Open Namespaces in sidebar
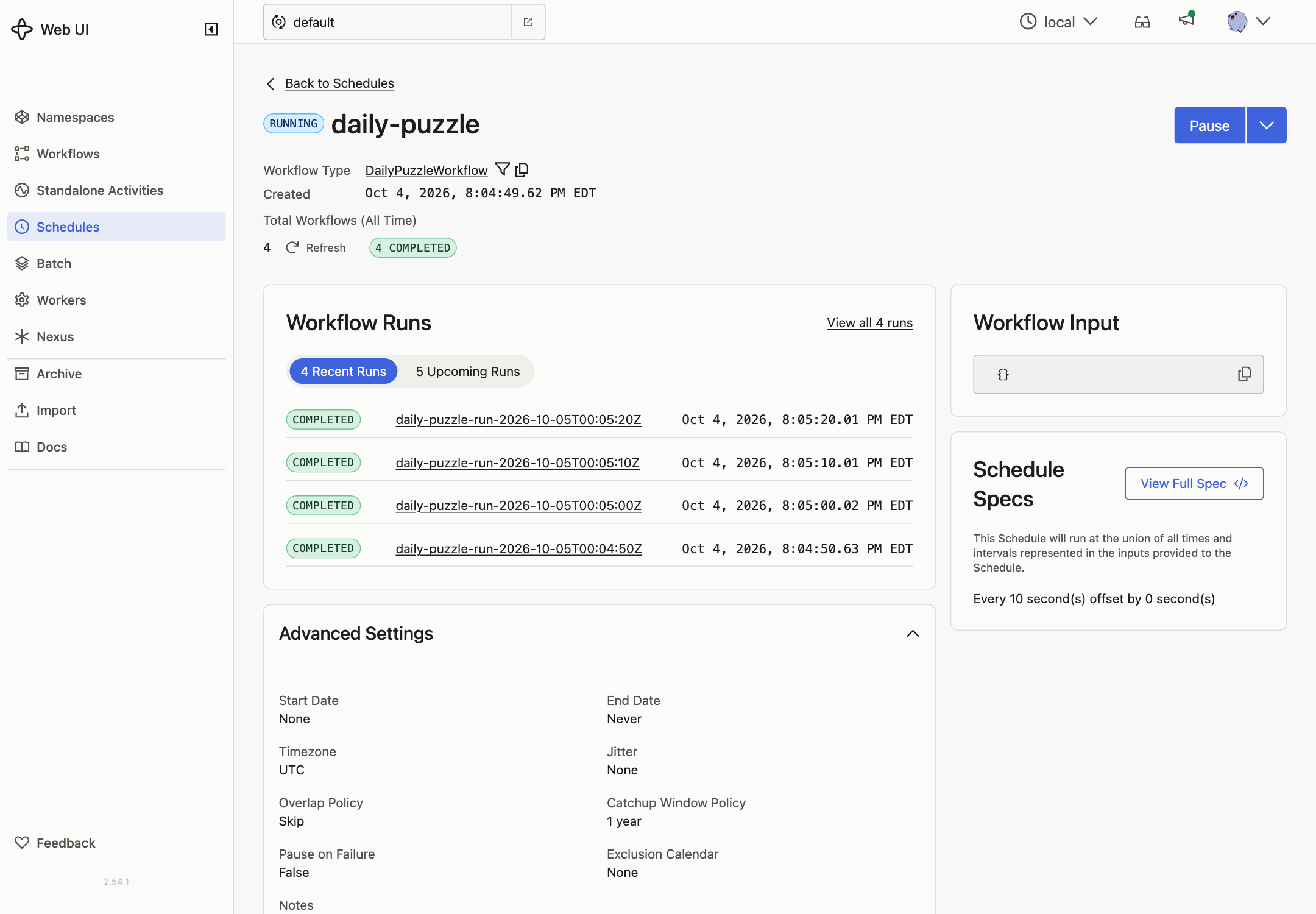Screen dimensions: 1316x914 (116, 117)
